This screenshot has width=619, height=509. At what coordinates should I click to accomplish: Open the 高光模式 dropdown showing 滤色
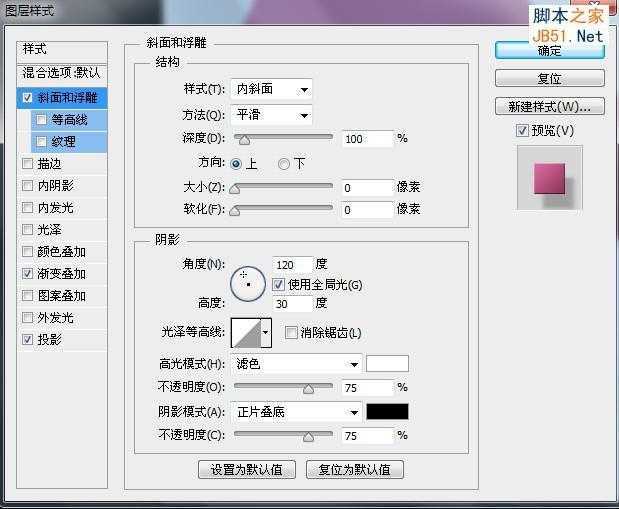click(296, 364)
